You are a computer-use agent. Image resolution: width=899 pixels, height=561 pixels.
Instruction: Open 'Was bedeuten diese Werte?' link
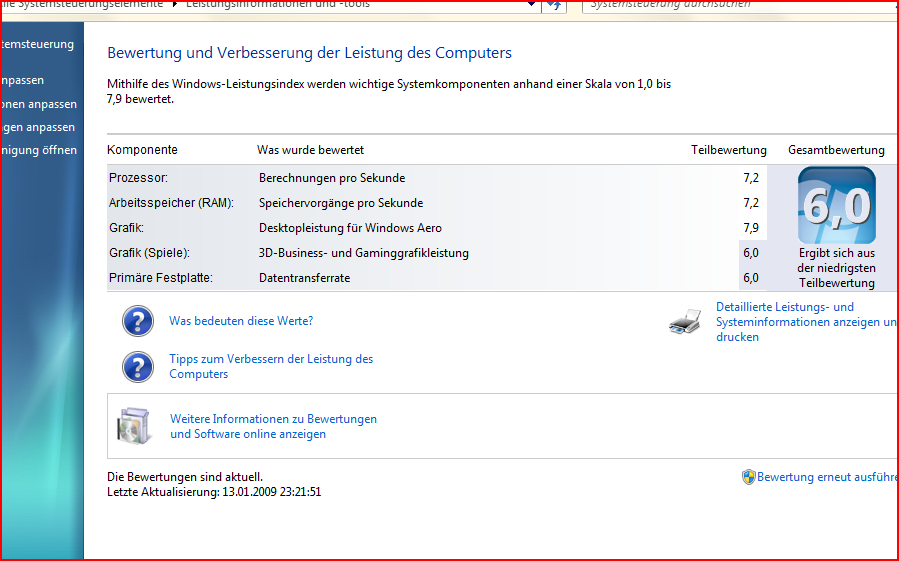pyautogui.click(x=241, y=321)
